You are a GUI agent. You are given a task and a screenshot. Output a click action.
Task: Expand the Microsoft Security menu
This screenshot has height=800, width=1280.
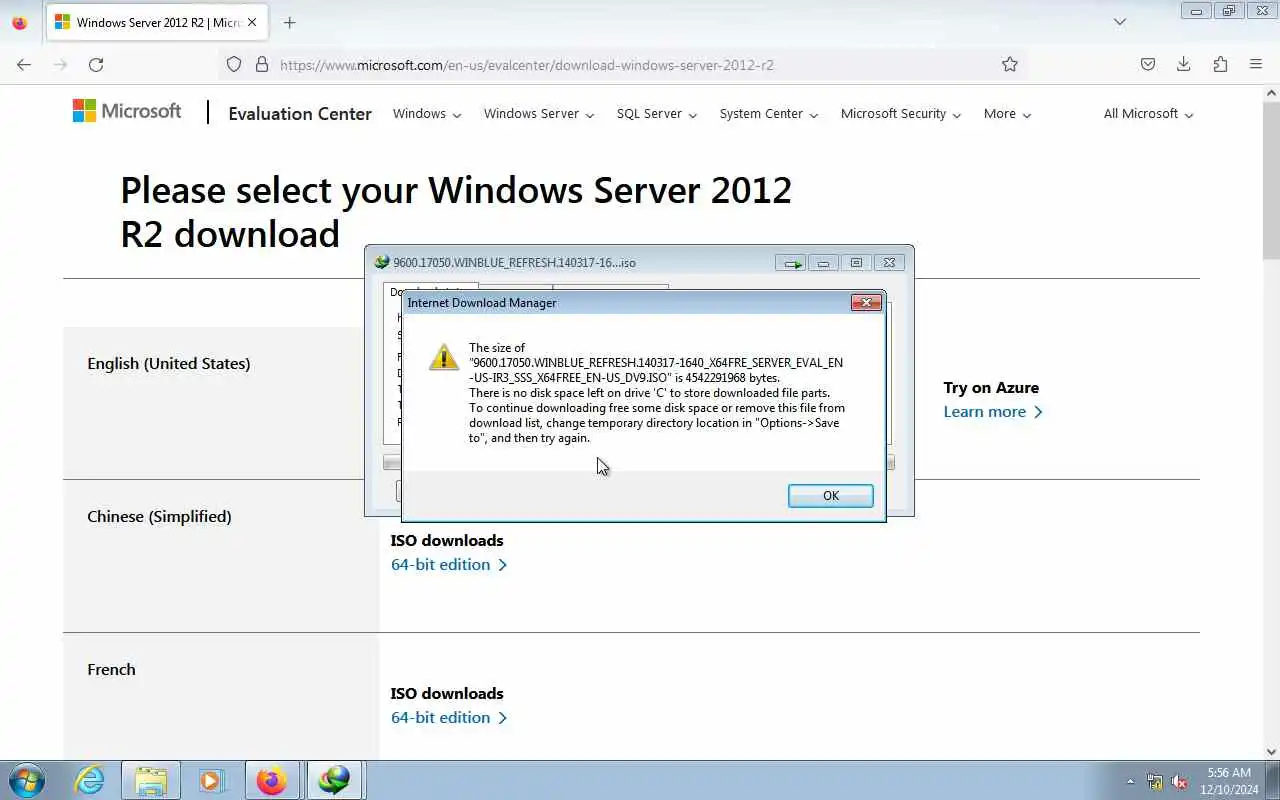901,114
